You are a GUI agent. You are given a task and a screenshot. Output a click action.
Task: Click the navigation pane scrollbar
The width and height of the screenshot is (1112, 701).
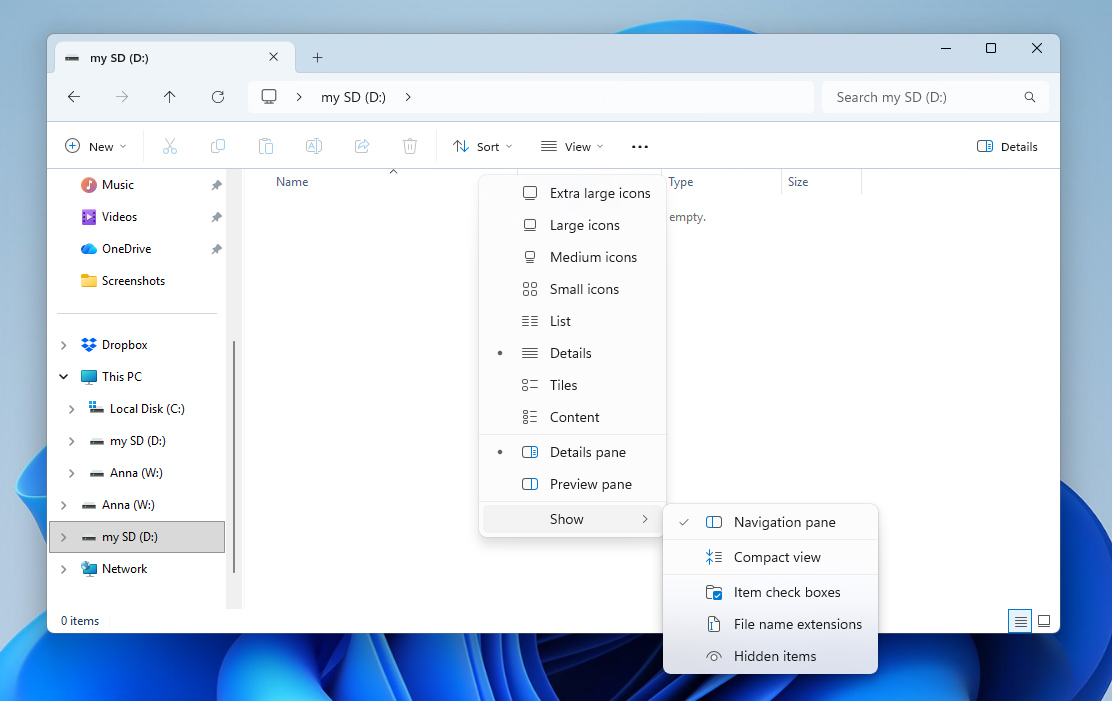pyautogui.click(x=233, y=456)
